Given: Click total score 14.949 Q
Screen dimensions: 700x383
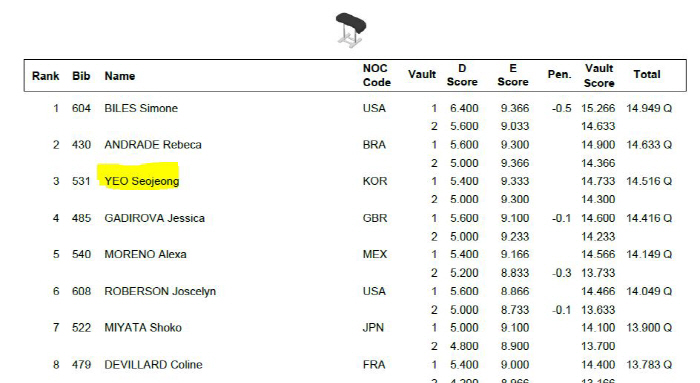Looking at the screenshot, I should point(649,108).
